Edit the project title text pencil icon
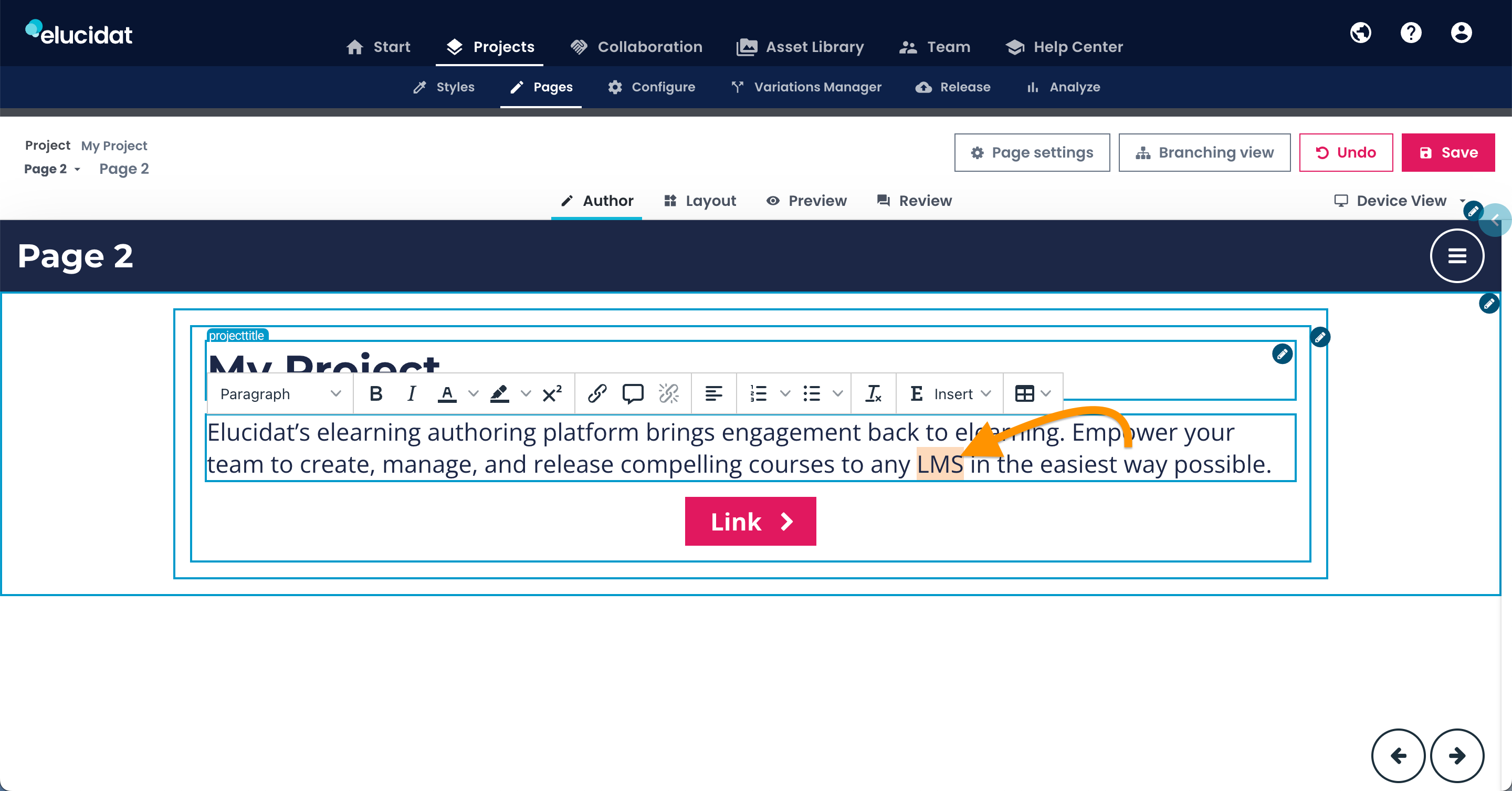 1282,354
